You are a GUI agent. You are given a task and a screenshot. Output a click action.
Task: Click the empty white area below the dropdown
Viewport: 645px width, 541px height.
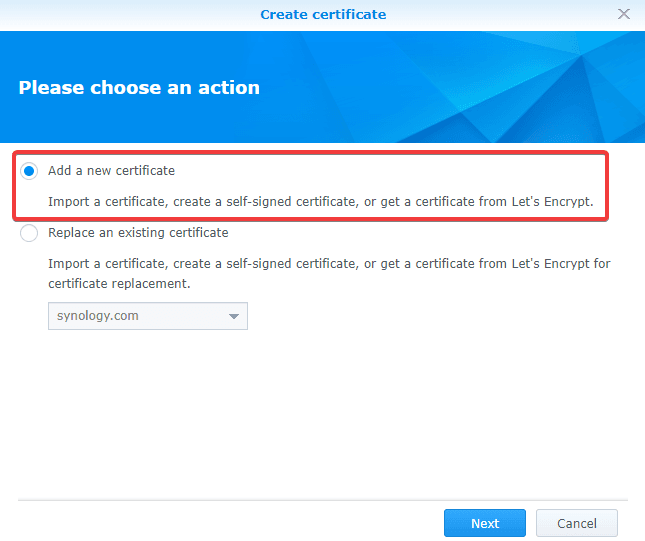coord(322,410)
